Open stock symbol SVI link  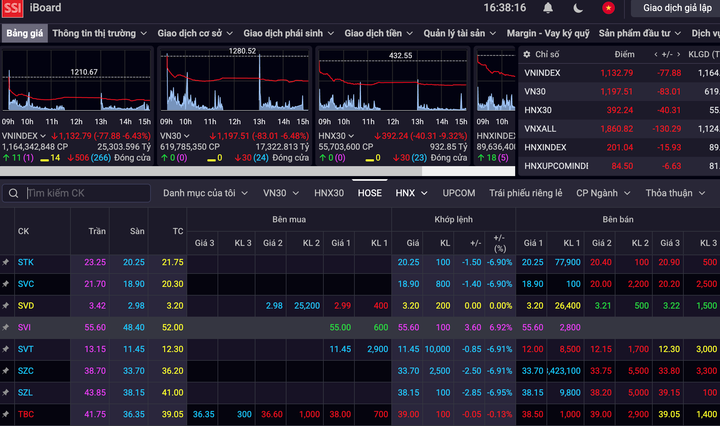[x=25, y=327]
